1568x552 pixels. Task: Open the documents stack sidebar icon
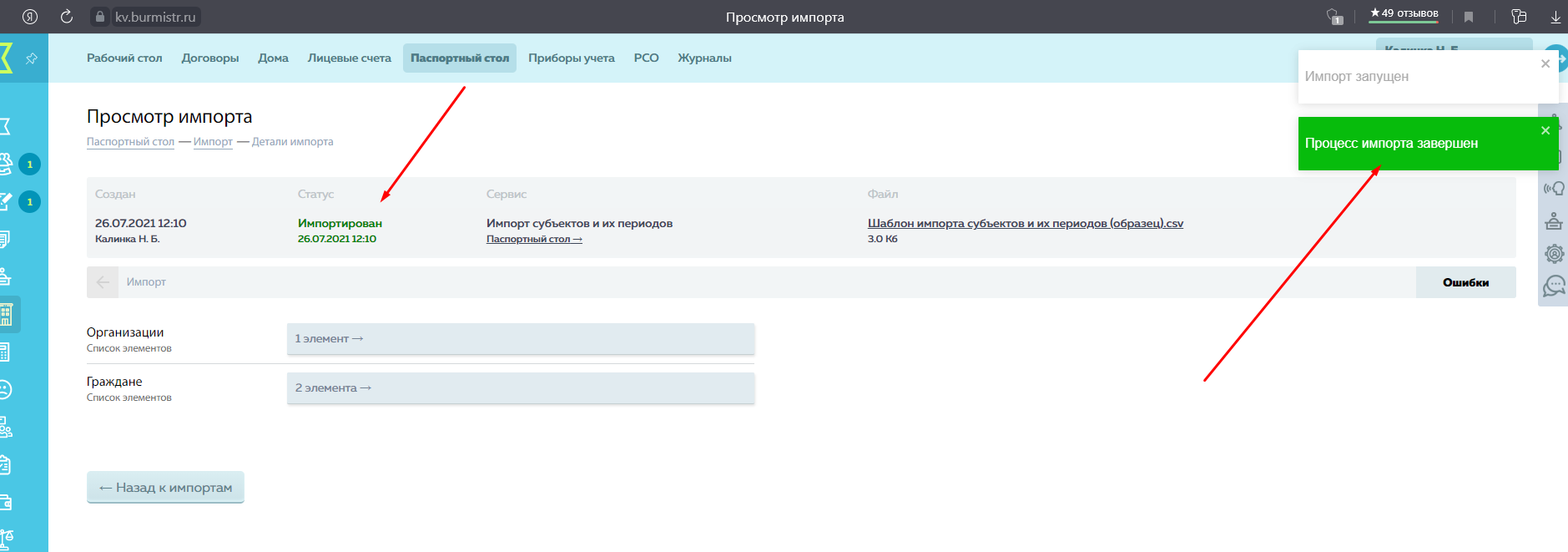[5, 240]
